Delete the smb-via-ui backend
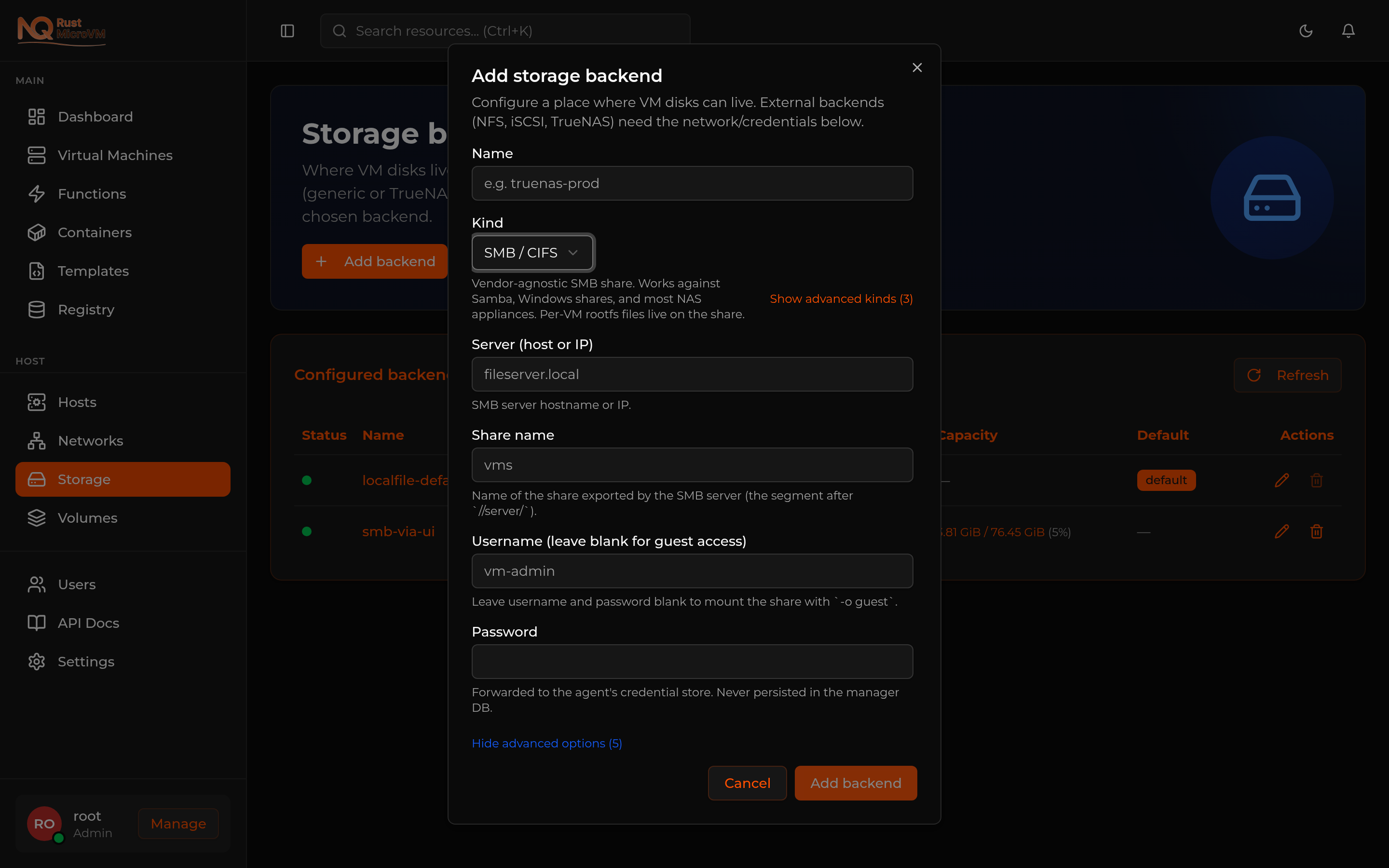Viewport: 1389px width, 868px height. pos(1317,531)
